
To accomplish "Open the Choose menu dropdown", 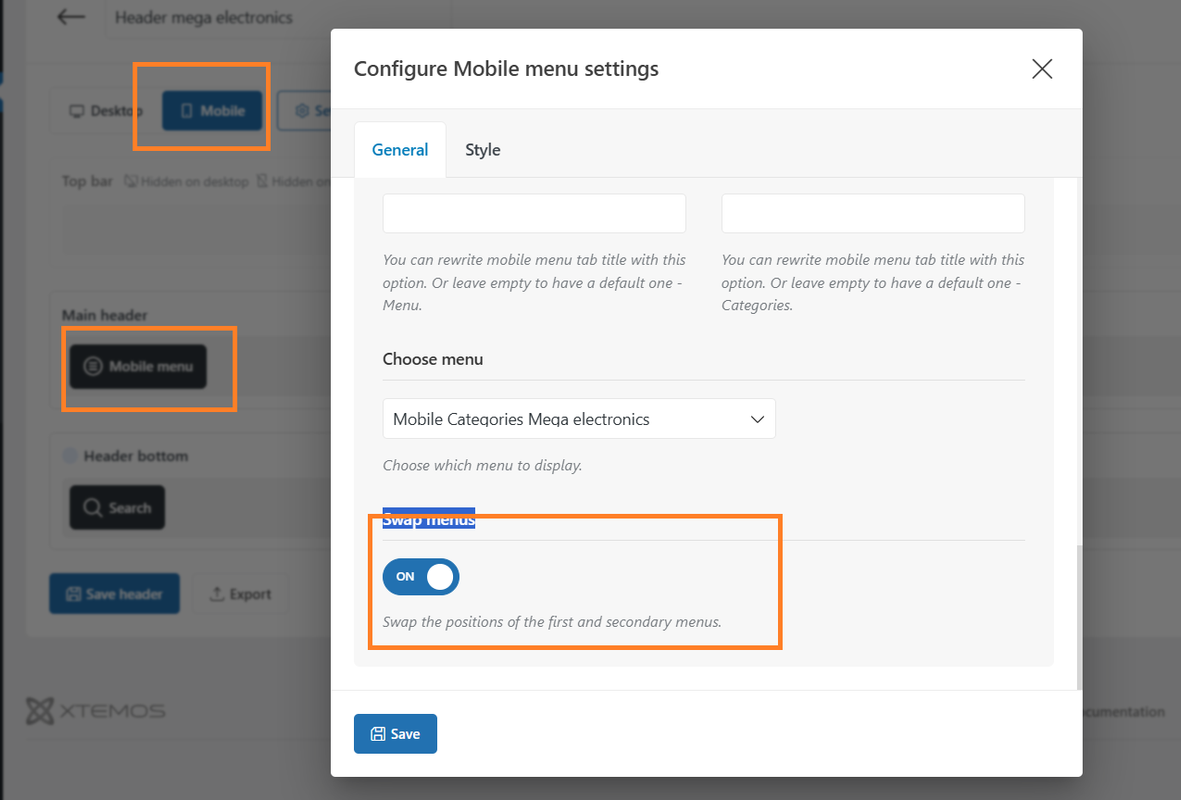I will [578, 419].
